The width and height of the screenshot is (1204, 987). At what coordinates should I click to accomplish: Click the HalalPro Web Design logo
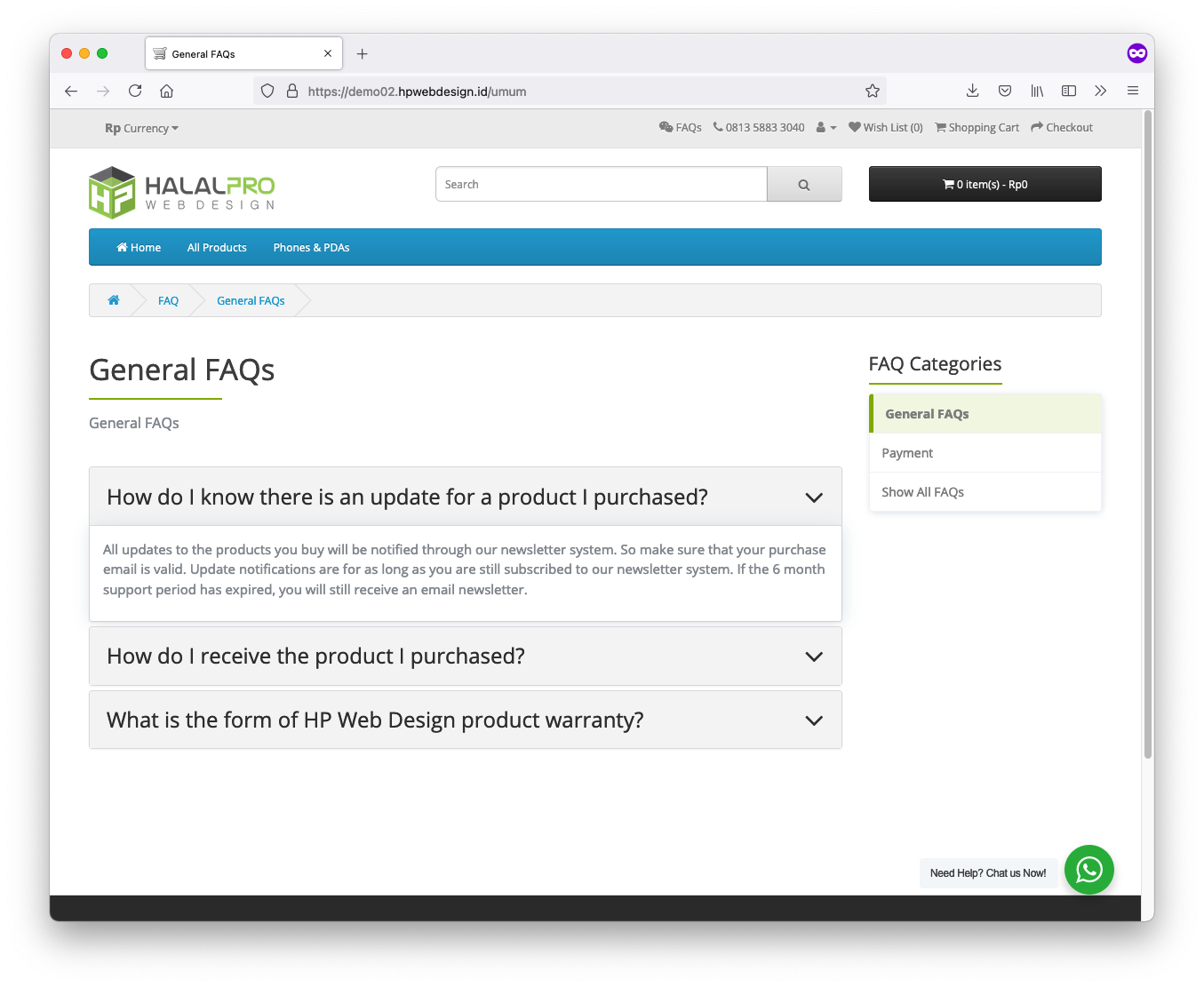coord(182,193)
